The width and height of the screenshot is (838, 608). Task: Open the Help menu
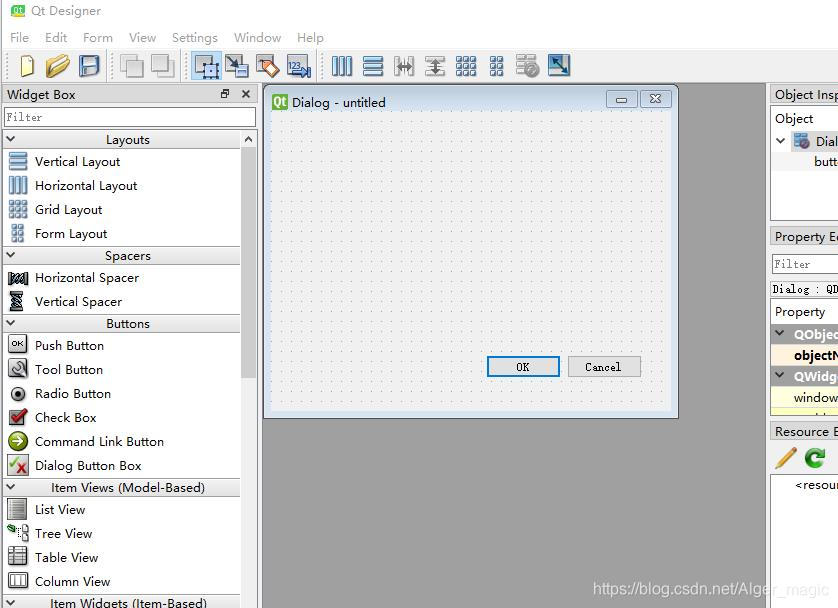tap(311, 37)
